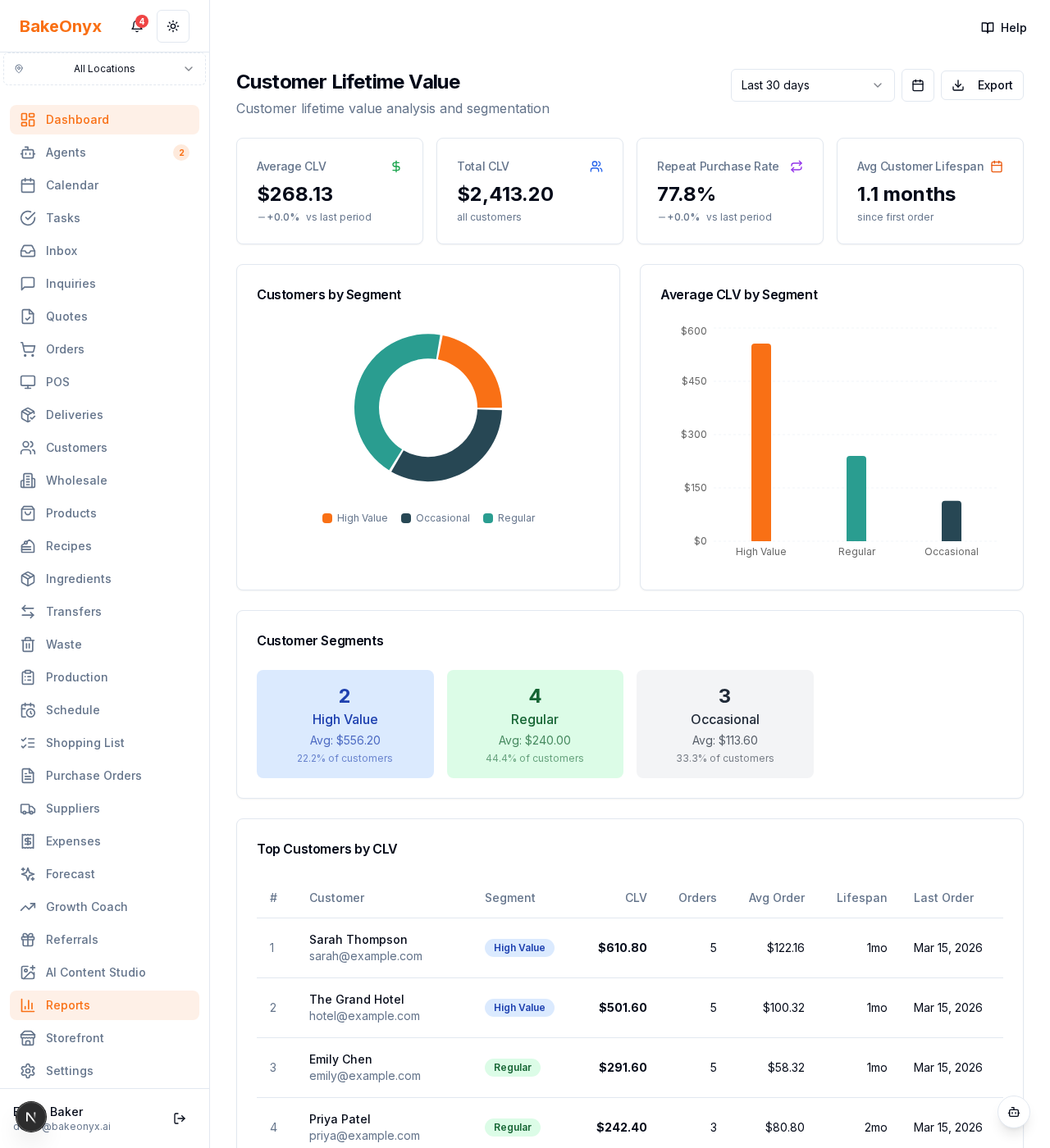Toggle Regular legend in donut chart
The width and height of the screenshot is (1050, 1148).
coord(509,518)
